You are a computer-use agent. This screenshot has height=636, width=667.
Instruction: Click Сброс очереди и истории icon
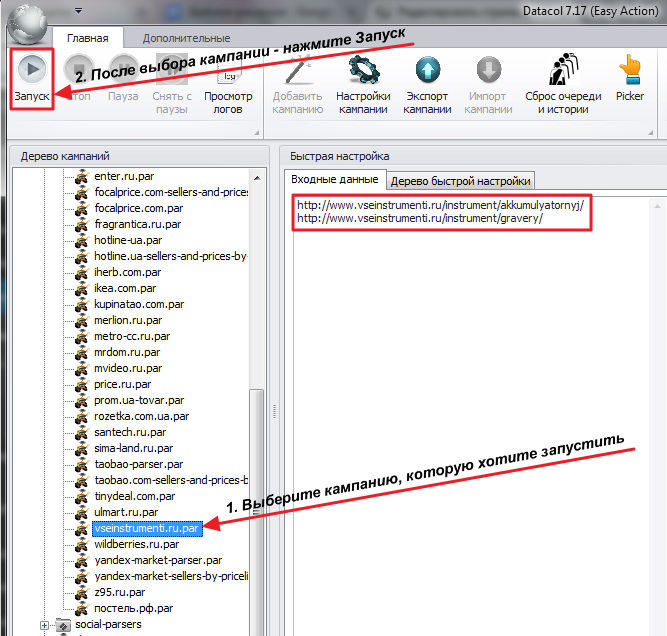point(563,69)
